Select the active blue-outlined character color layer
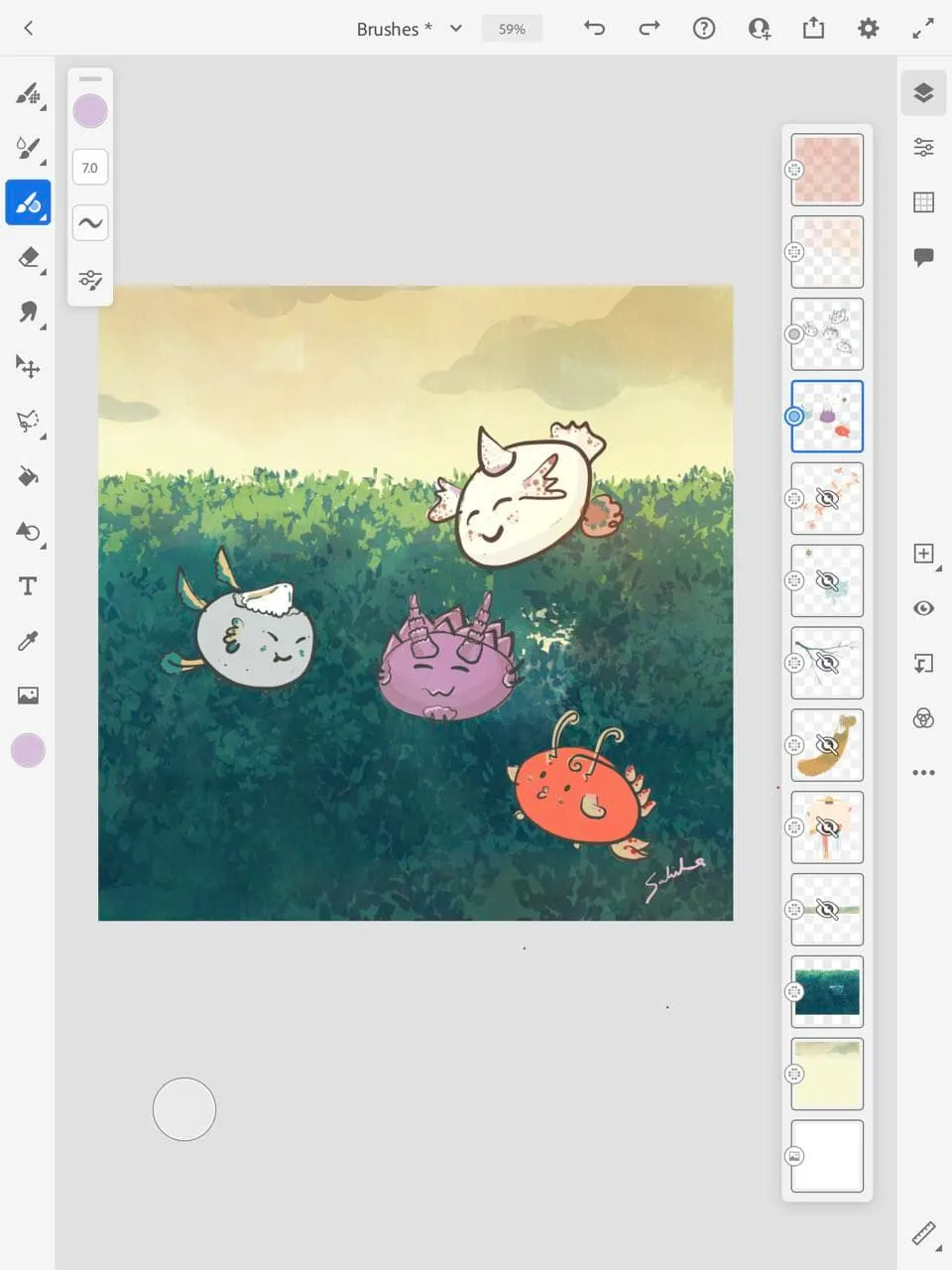 827,417
